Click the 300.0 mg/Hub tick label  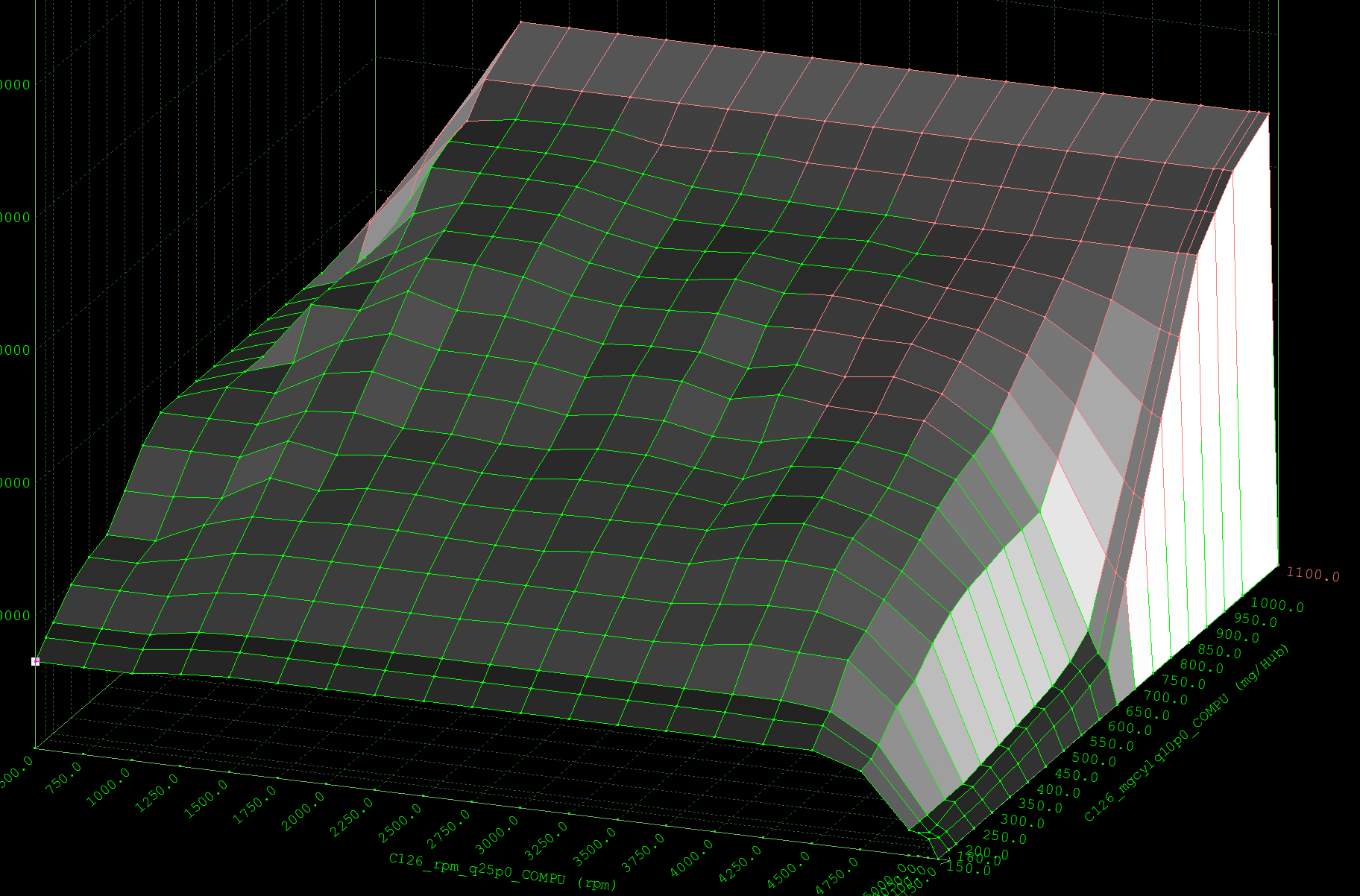(1022, 822)
